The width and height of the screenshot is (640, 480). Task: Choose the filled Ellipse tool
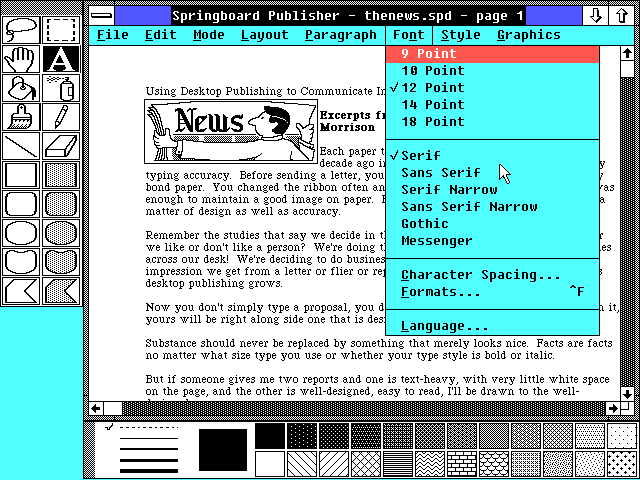click(61, 233)
